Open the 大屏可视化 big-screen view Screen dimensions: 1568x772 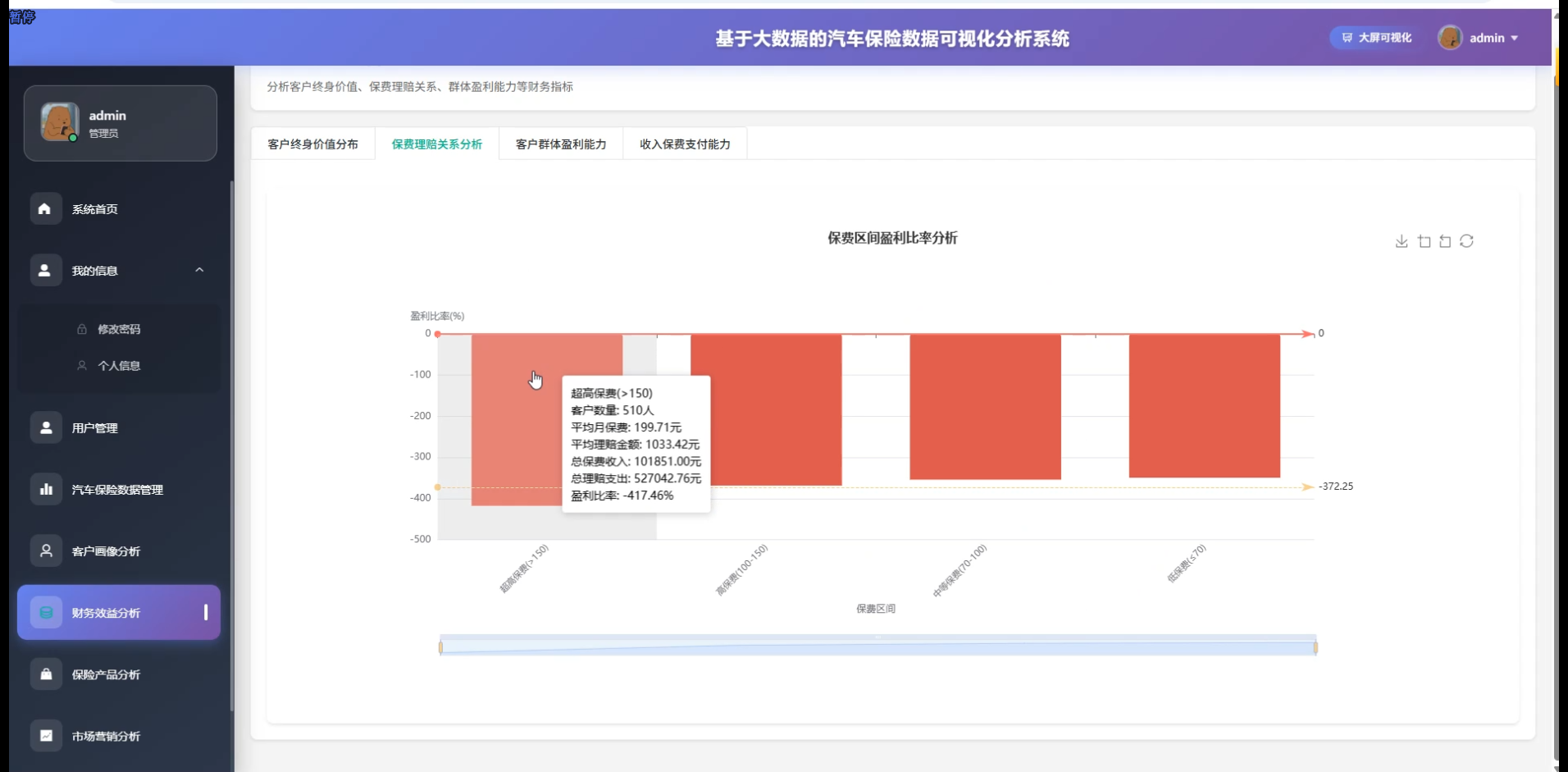[1377, 38]
